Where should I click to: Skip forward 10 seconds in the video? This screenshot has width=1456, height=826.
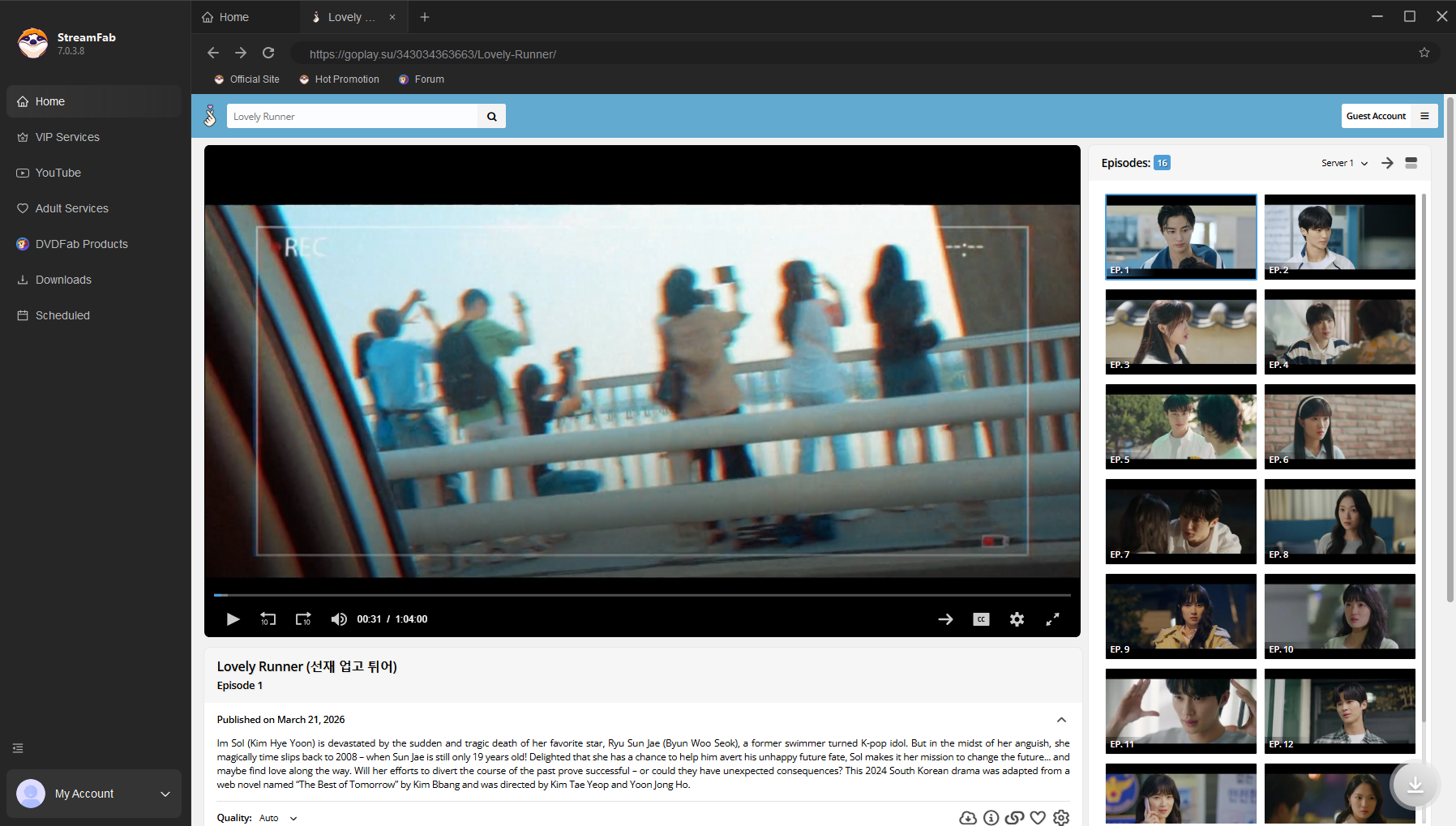pyautogui.click(x=303, y=619)
